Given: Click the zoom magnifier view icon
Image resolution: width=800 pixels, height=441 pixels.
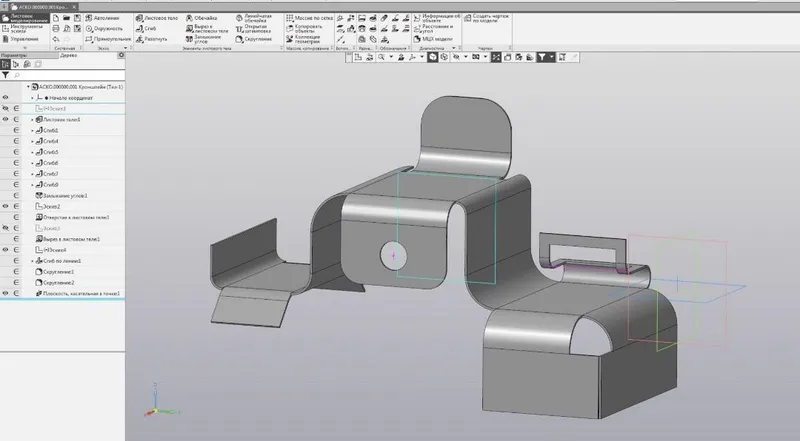Looking at the screenshot, I should point(381,57).
